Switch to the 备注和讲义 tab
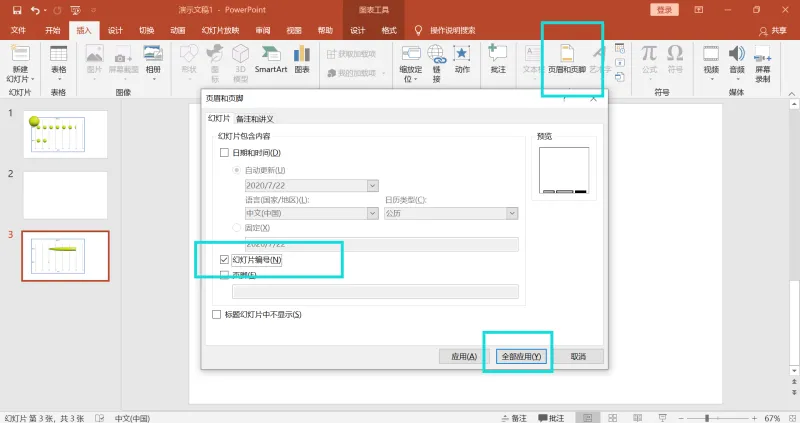800x423 pixels. pyautogui.click(x=255, y=119)
